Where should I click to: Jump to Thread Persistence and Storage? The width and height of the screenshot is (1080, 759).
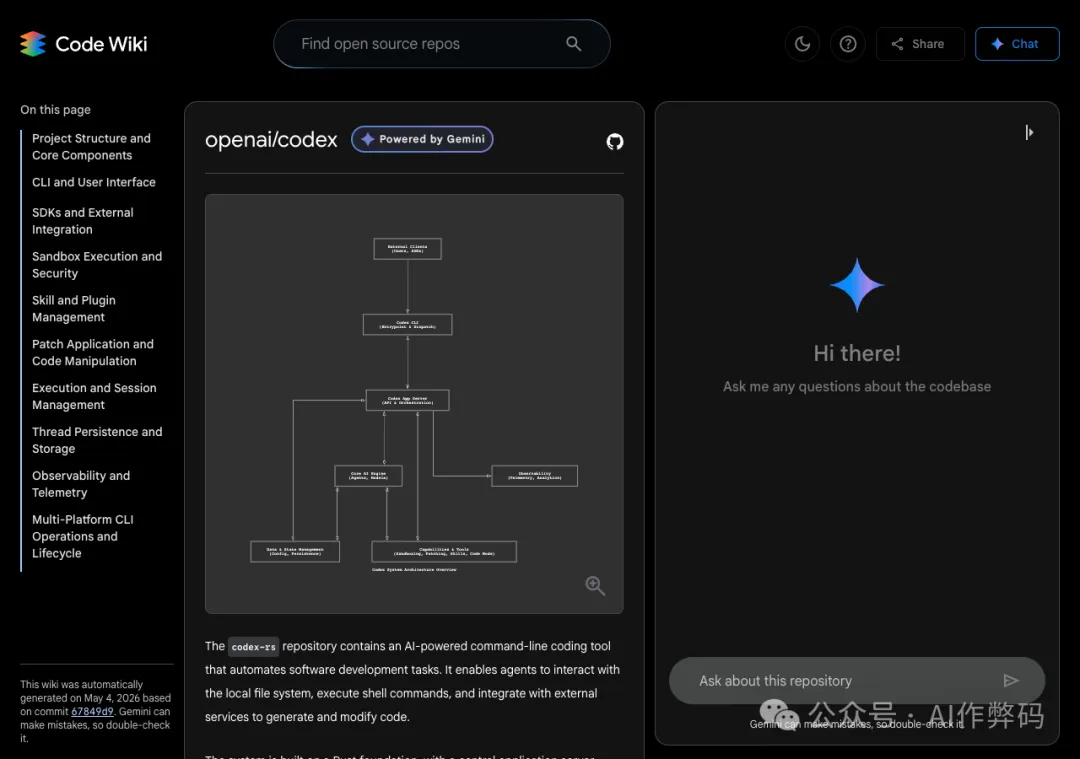click(x=97, y=440)
